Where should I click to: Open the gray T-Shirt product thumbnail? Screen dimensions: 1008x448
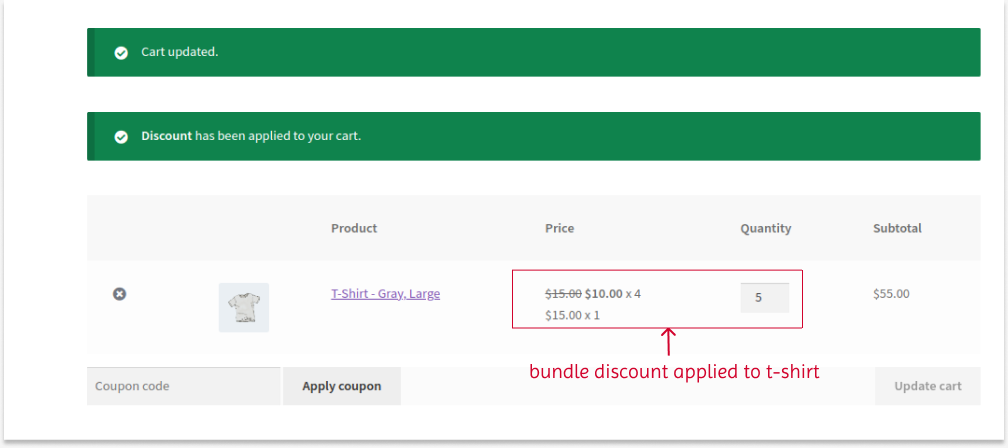[244, 307]
